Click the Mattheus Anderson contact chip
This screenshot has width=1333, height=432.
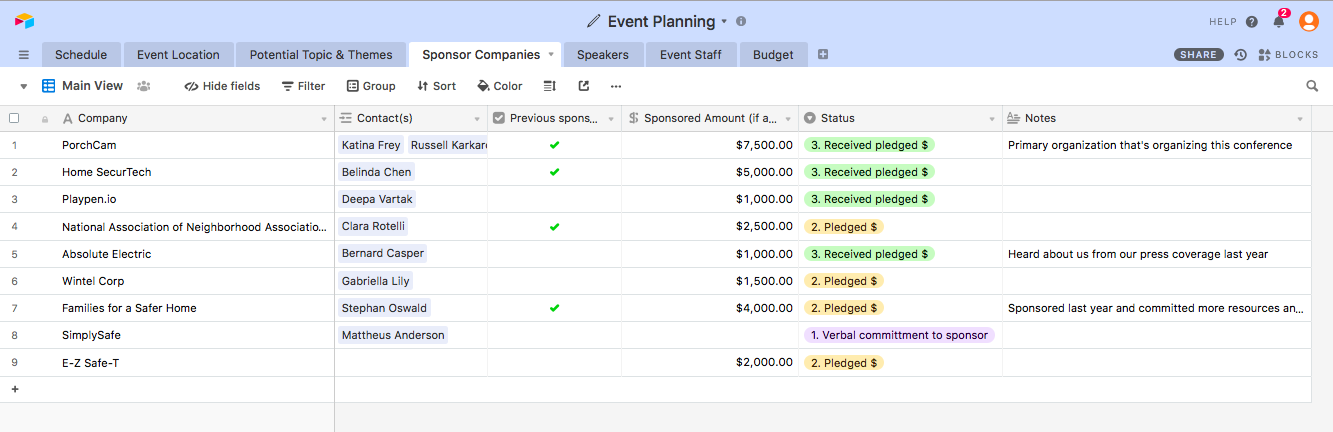pyautogui.click(x=393, y=335)
